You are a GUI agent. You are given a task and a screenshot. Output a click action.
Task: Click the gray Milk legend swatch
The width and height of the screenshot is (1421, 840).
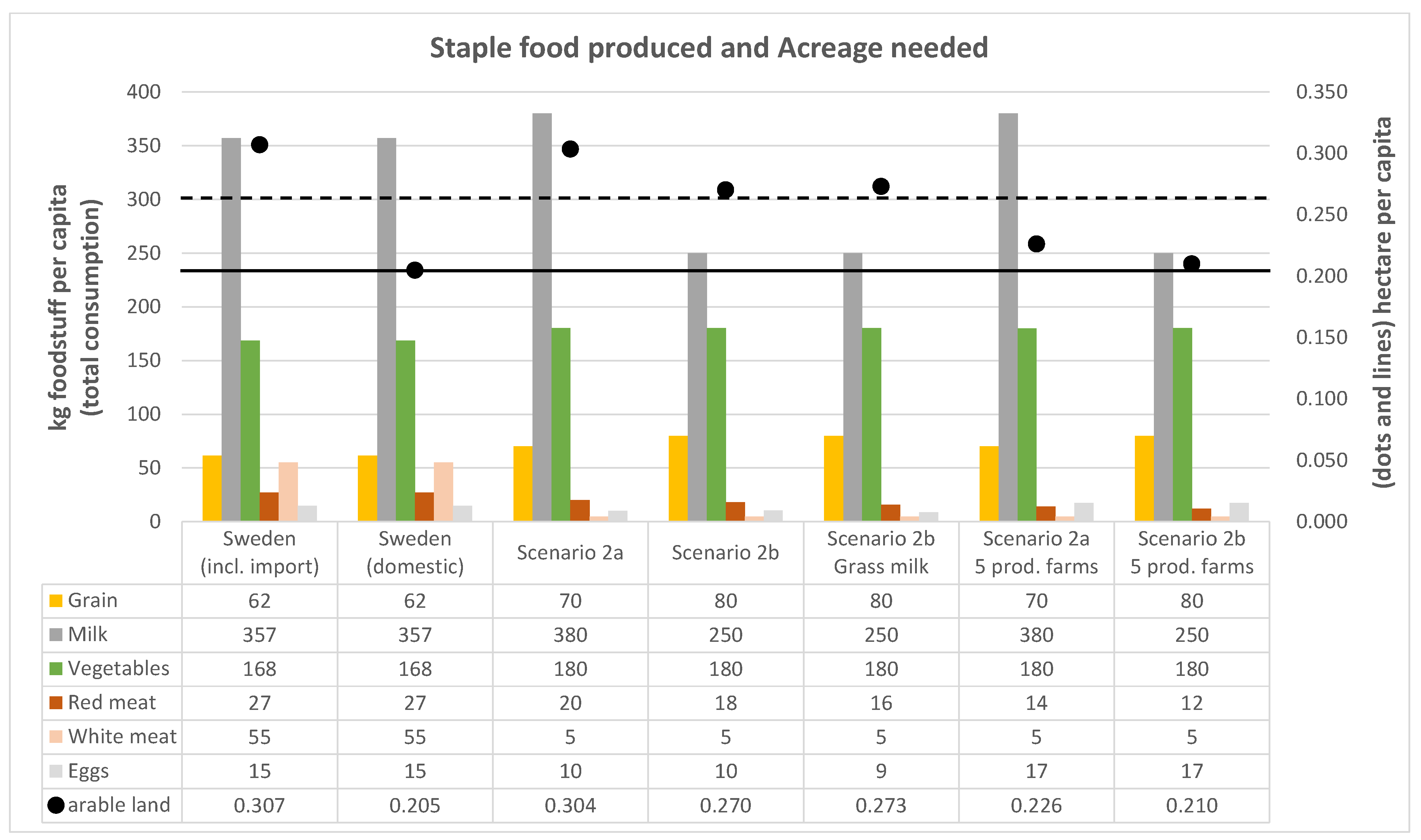[x=56, y=635]
